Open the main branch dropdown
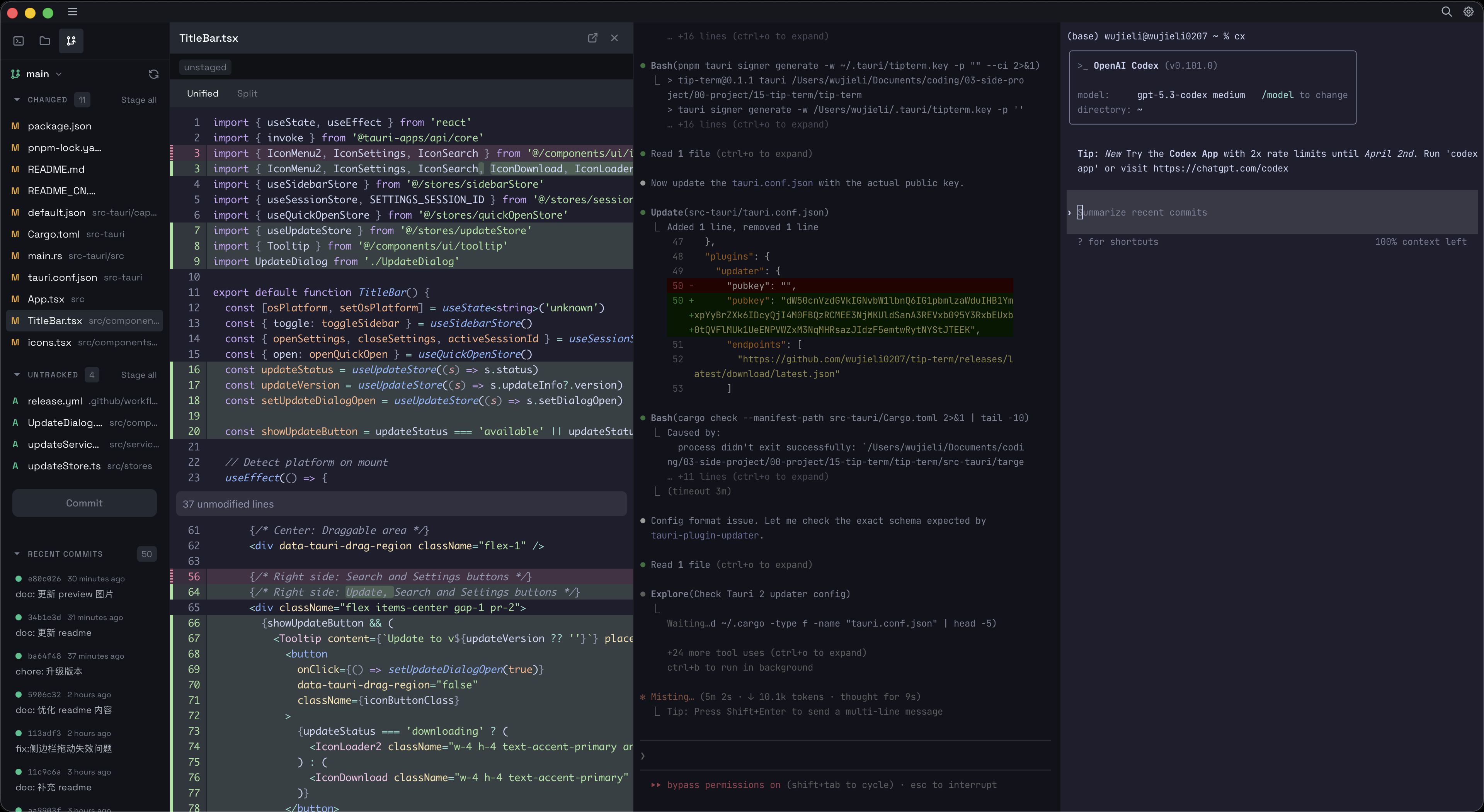Image resolution: width=1484 pixels, height=812 pixels. tap(38, 74)
